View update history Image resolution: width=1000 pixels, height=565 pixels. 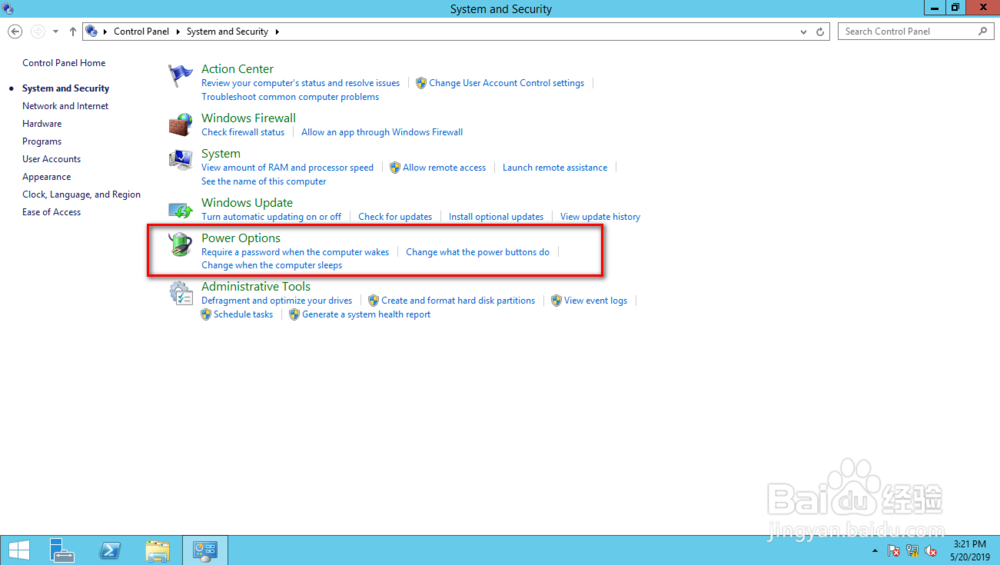point(600,217)
